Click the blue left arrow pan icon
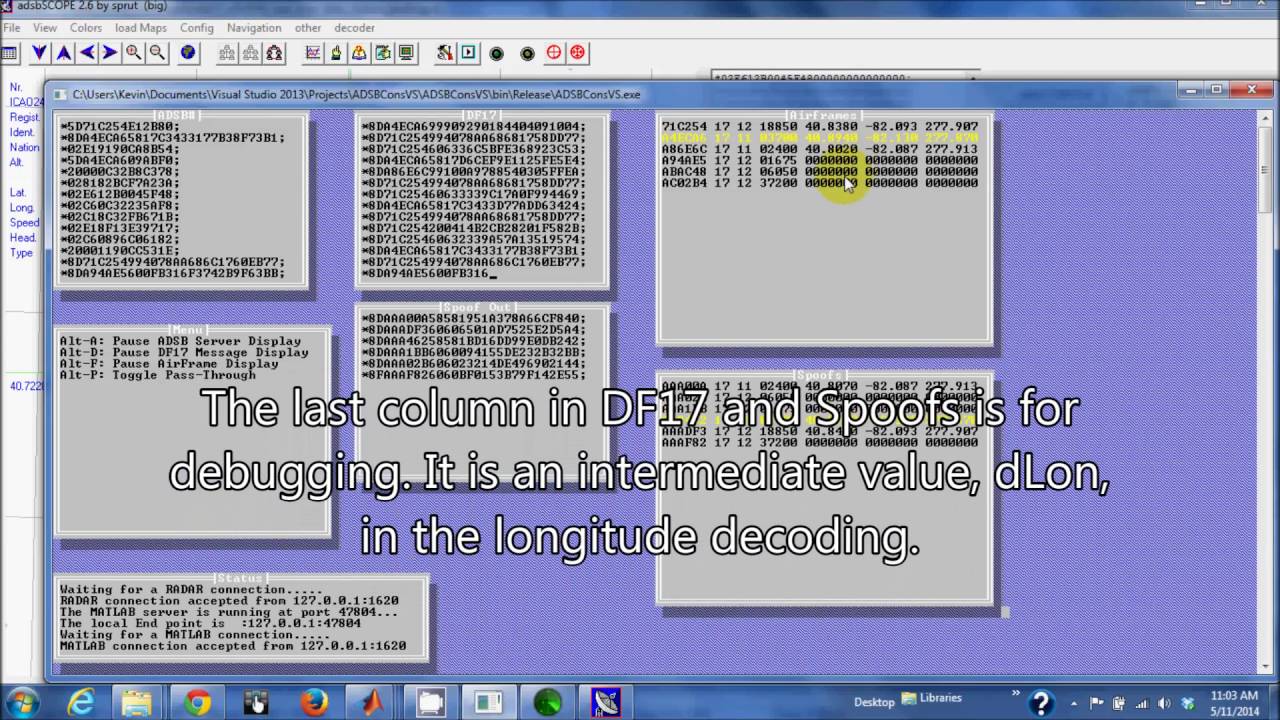The image size is (1280, 720). 86,53
